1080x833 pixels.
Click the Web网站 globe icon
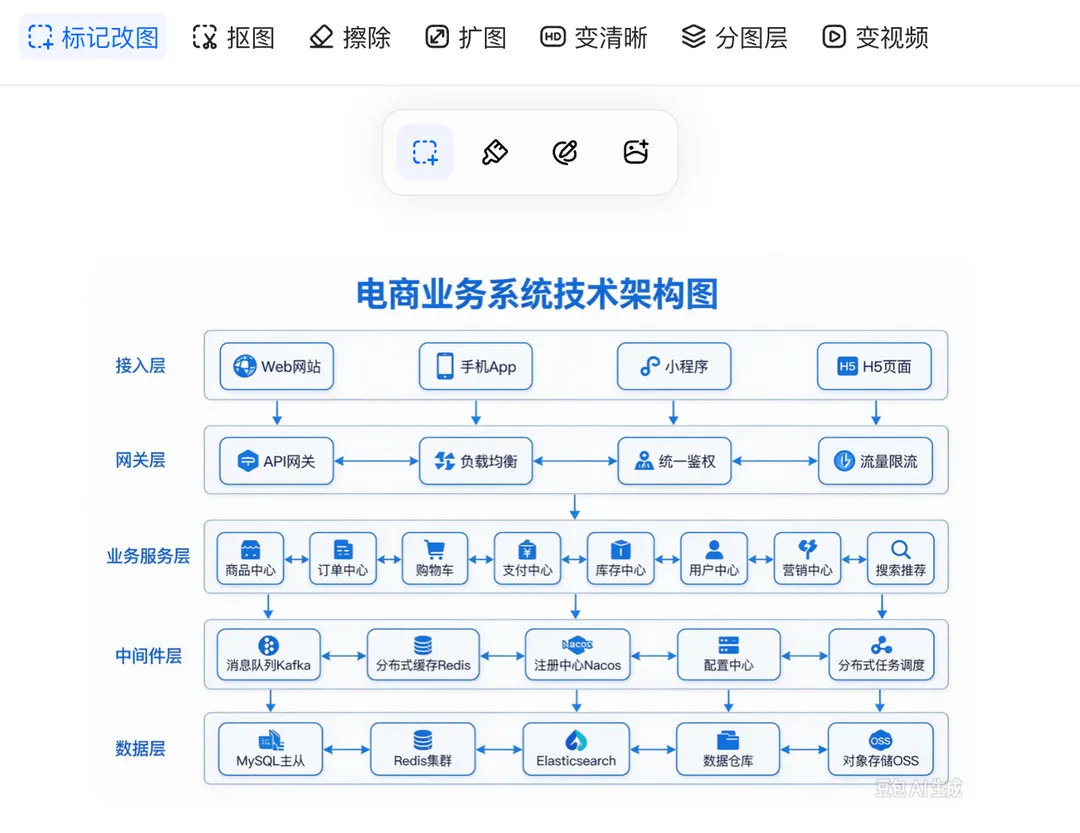(245, 366)
